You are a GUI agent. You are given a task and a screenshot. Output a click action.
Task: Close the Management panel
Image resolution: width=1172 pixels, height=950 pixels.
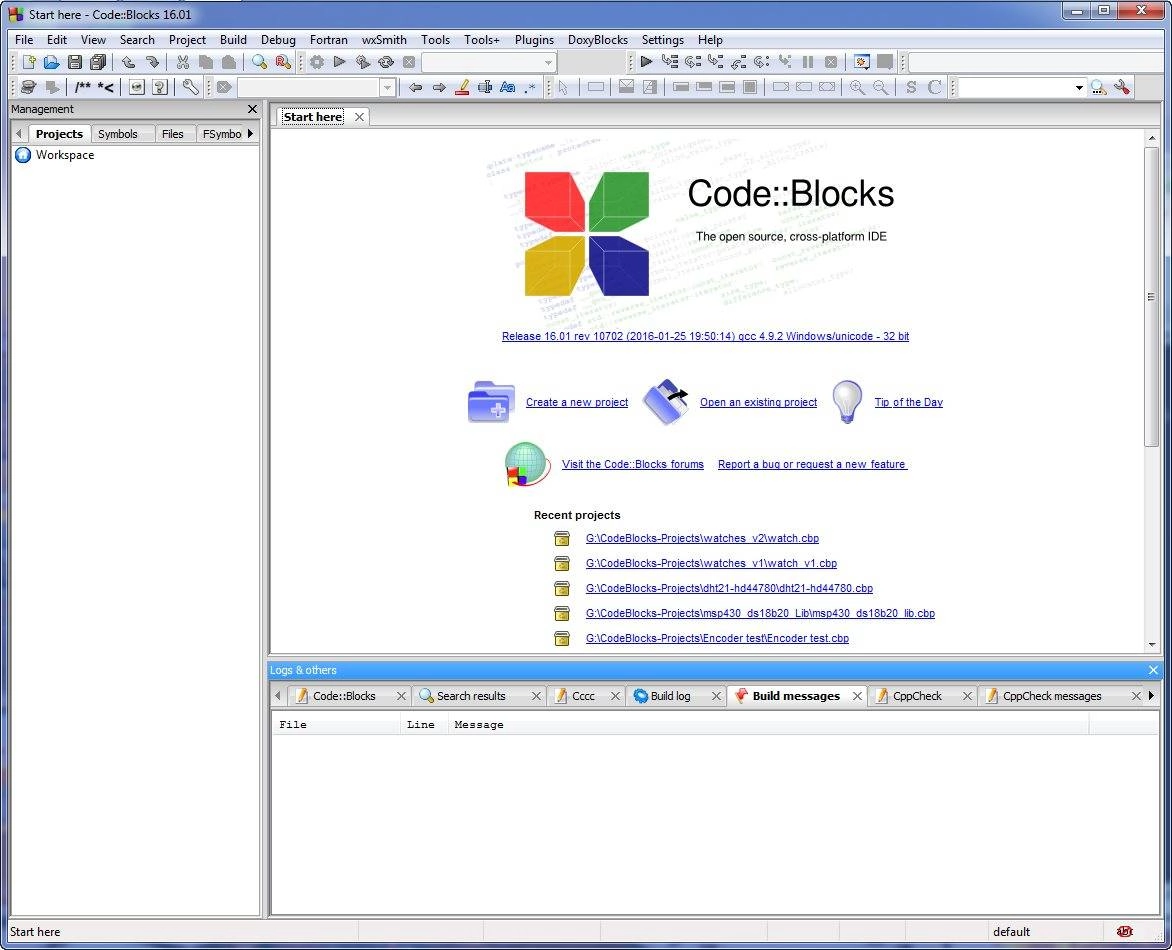[252, 109]
